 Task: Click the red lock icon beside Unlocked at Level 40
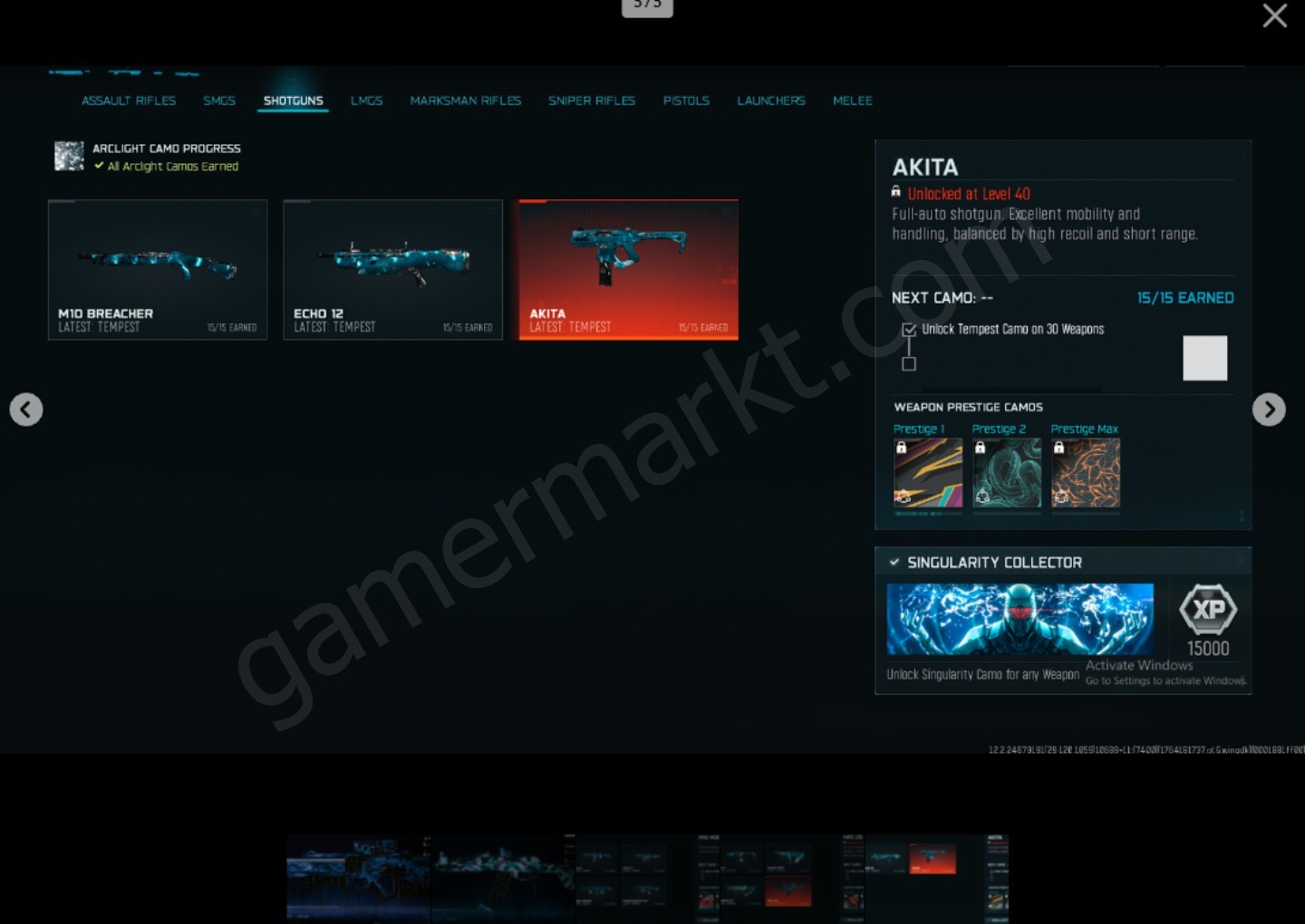point(896,192)
